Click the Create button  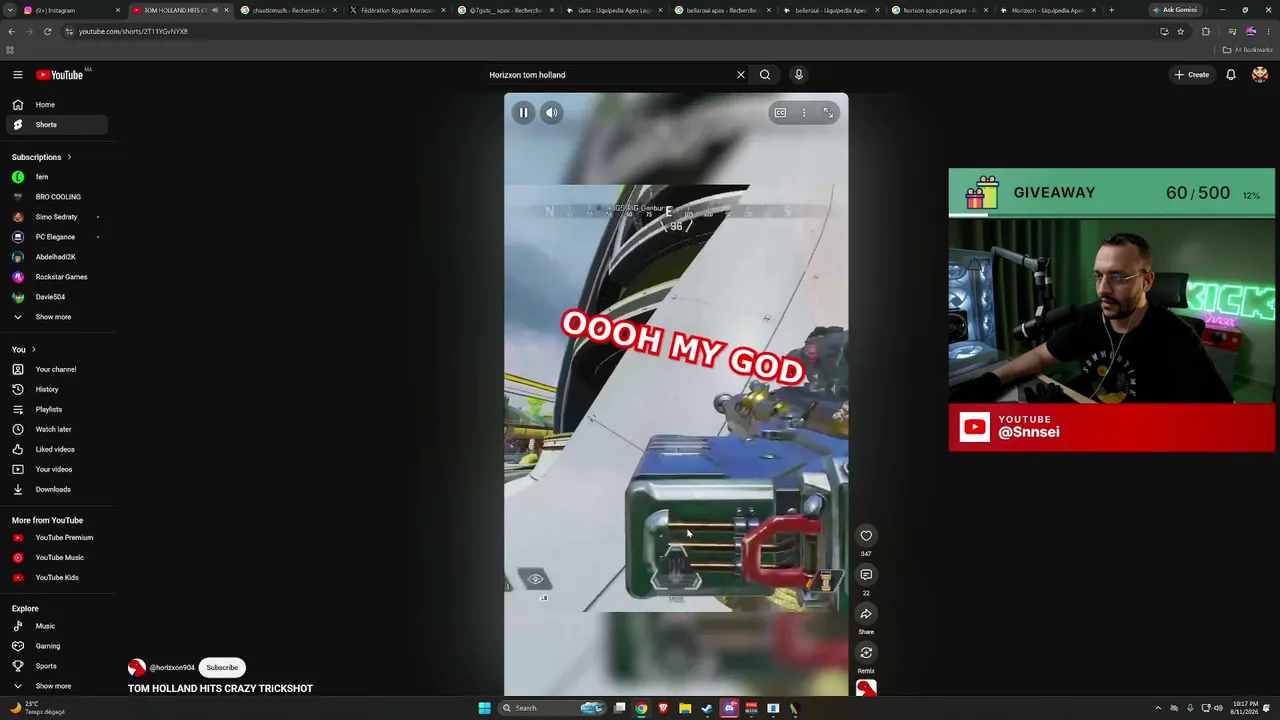(x=1192, y=75)
